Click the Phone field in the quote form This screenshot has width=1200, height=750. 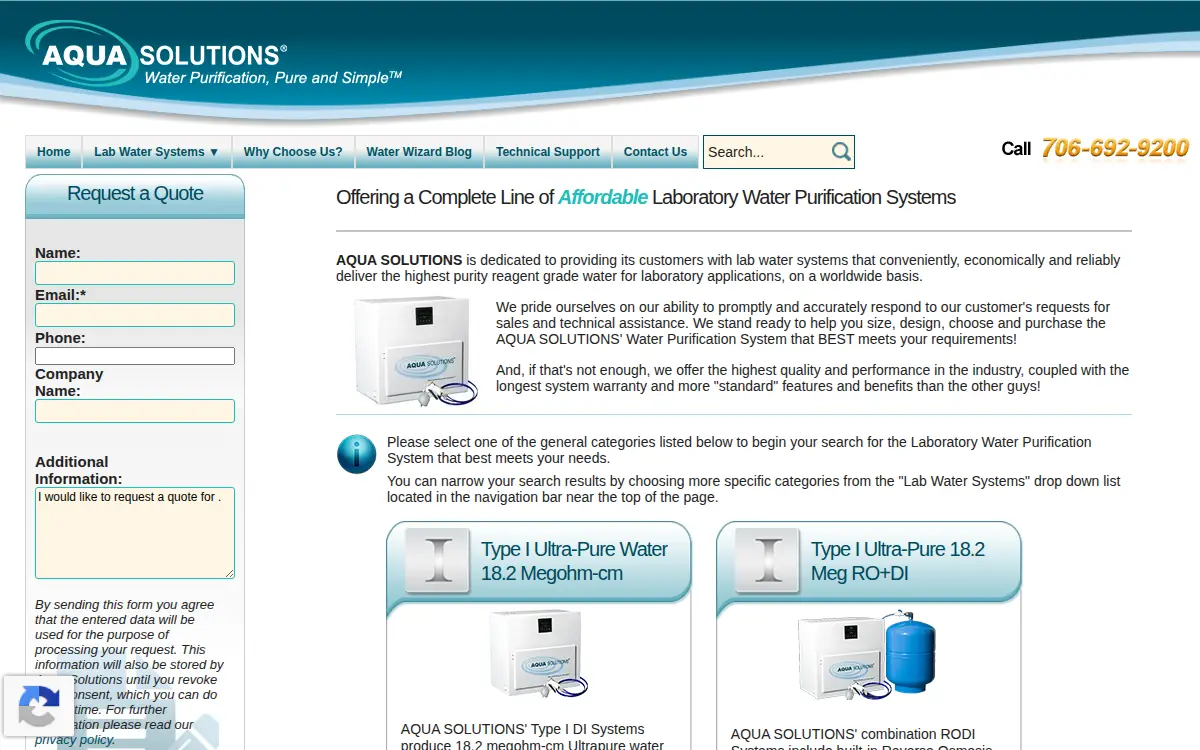[x=135, y=356]
